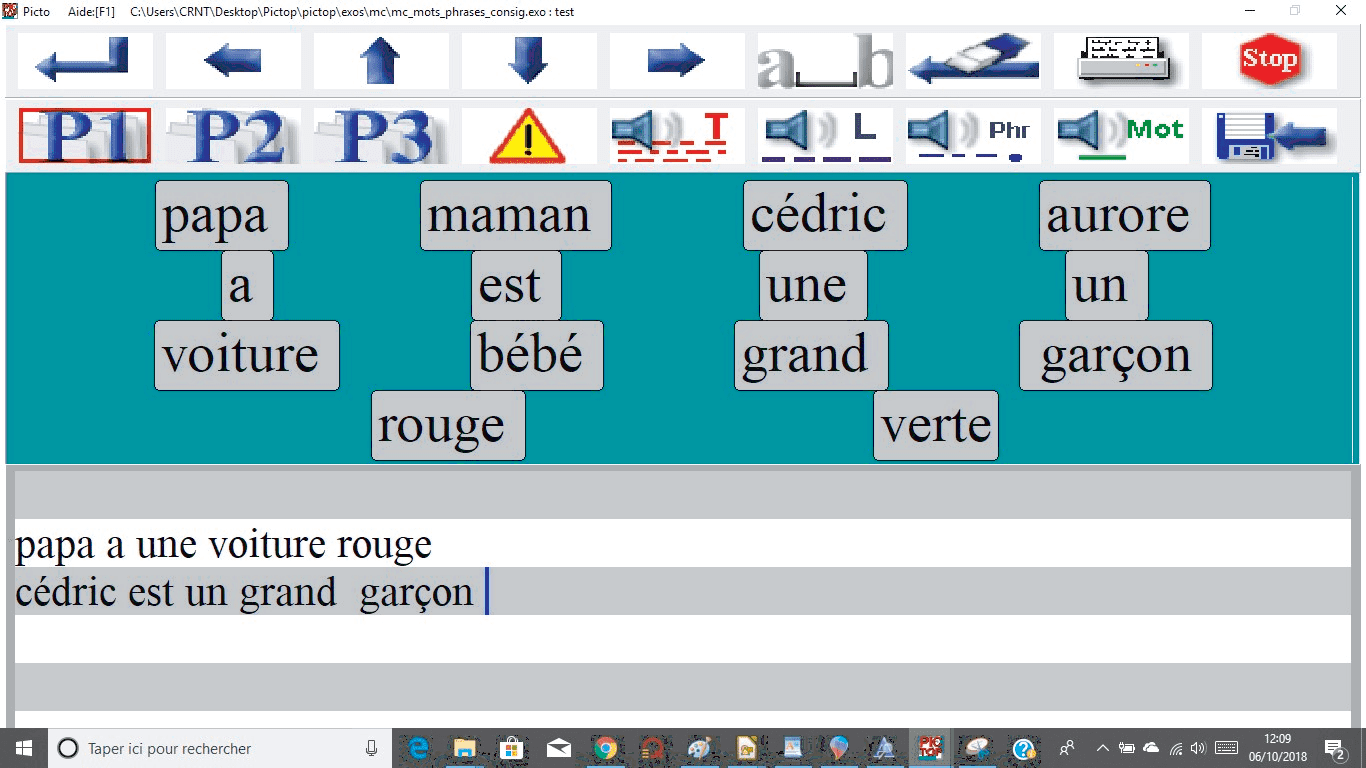Click the eraser delete icon

tap(973, 61)
